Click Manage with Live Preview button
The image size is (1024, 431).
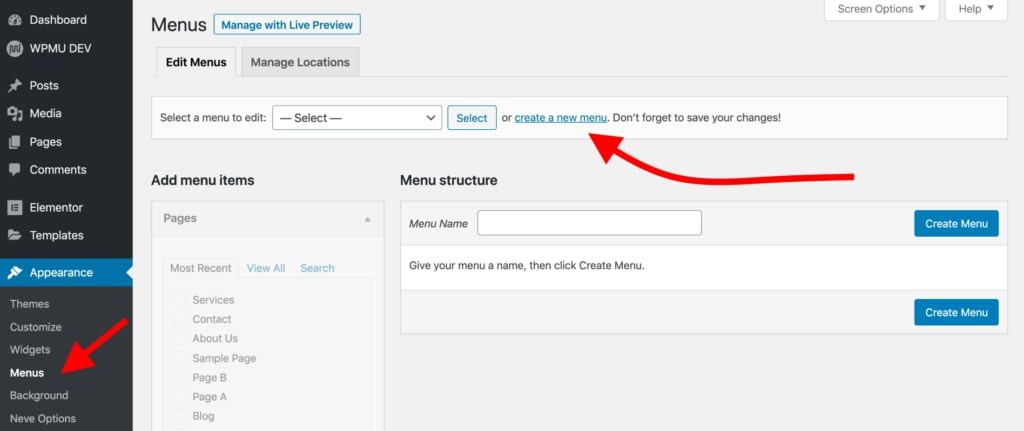click(287, 25)
